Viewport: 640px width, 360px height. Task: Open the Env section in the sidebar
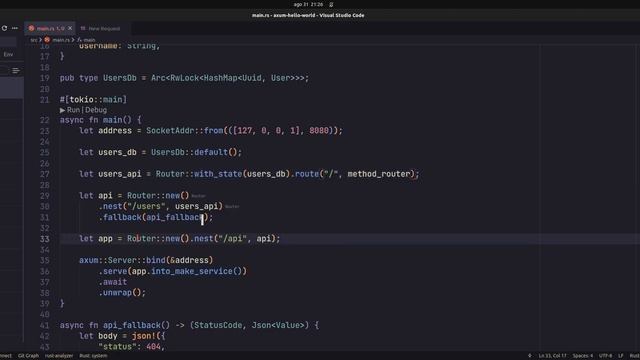[x=8, y=54]
